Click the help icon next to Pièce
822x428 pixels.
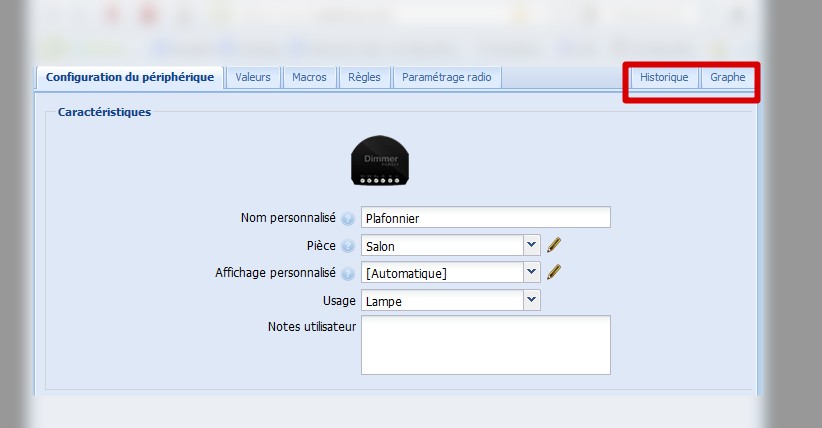click(348, 245)
